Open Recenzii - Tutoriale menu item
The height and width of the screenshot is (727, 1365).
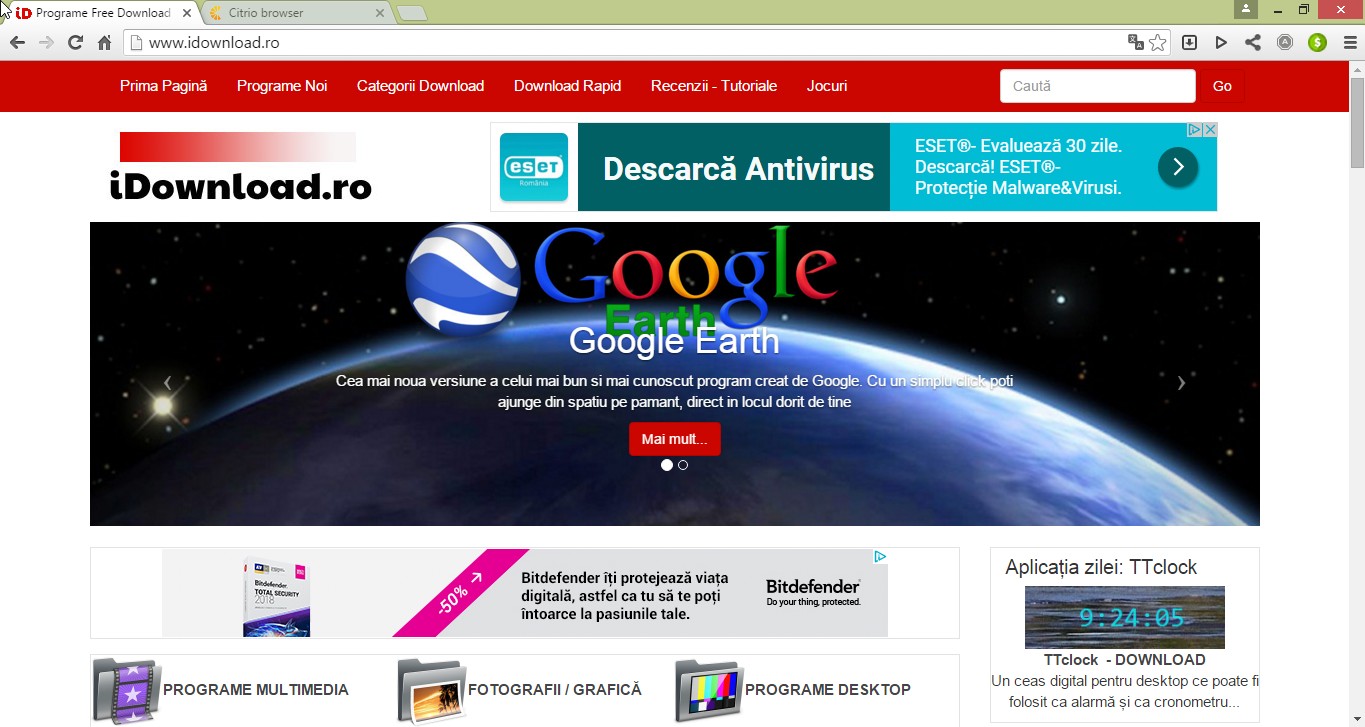point(713,86)
